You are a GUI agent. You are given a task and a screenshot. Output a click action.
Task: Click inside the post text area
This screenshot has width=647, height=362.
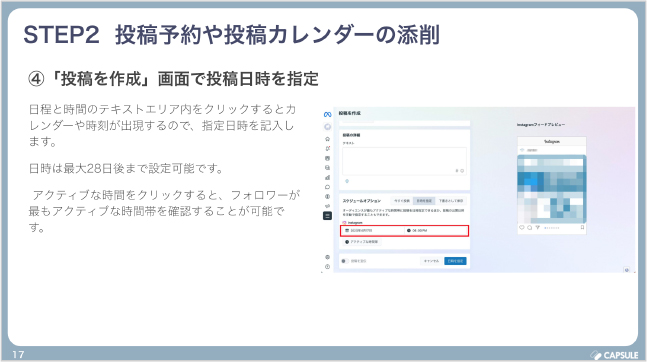click(404, 161)
